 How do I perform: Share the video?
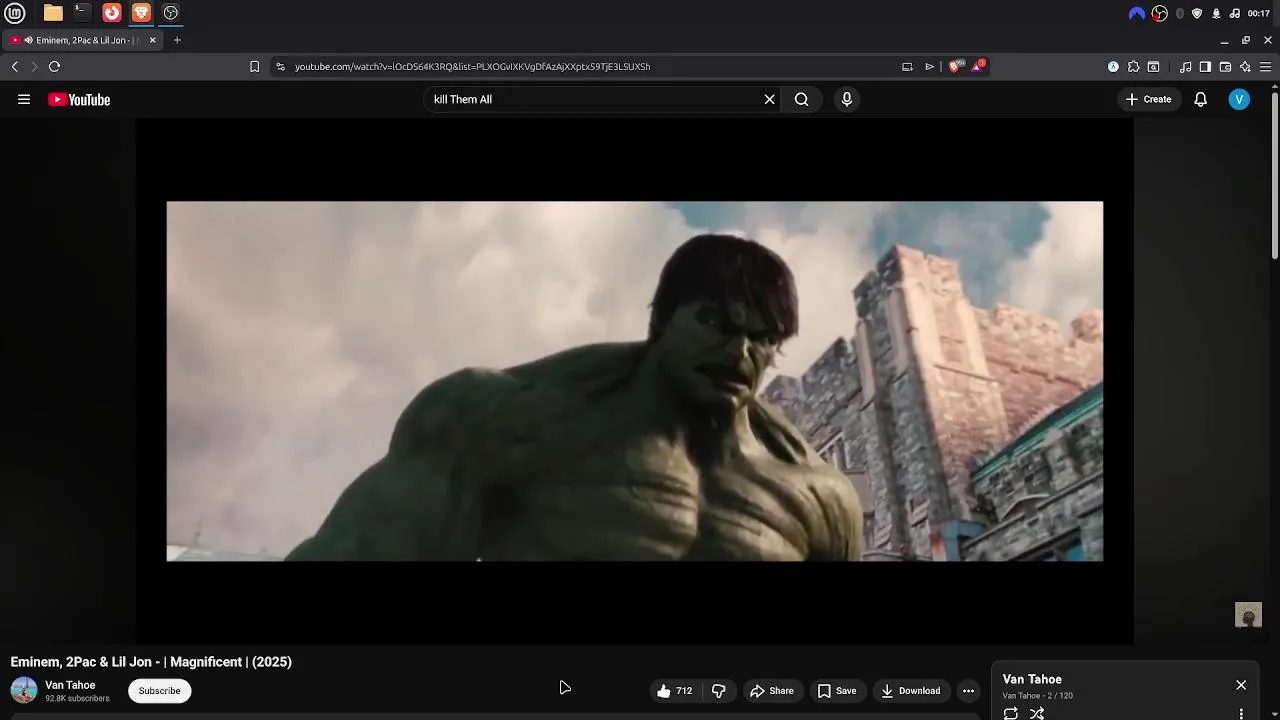[772, 691]
